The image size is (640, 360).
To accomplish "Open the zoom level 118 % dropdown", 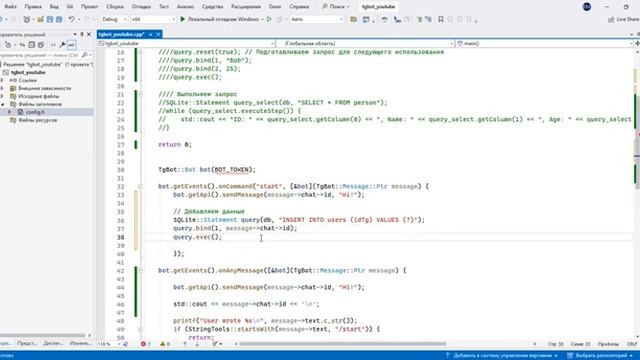I will (109, 344).
